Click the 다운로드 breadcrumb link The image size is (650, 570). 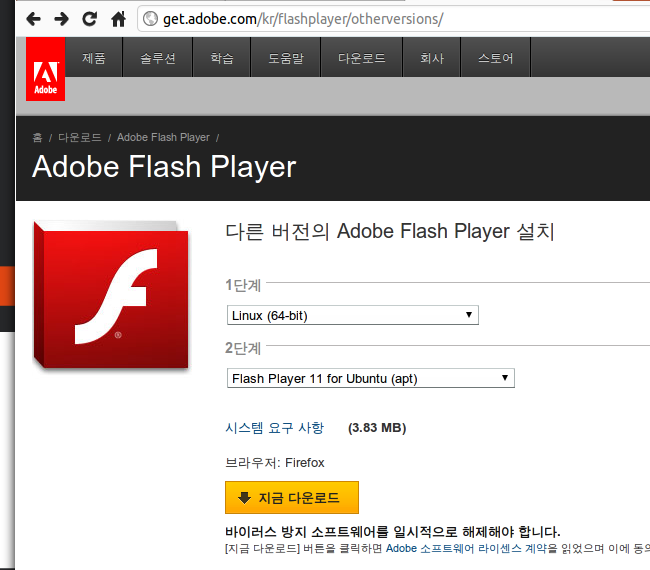point(80,137)
